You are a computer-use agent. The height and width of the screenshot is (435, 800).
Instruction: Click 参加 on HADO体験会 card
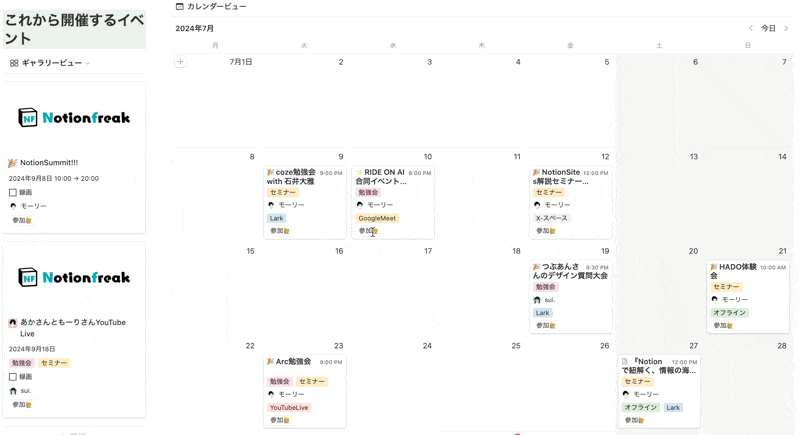click(x=722, y=325)
